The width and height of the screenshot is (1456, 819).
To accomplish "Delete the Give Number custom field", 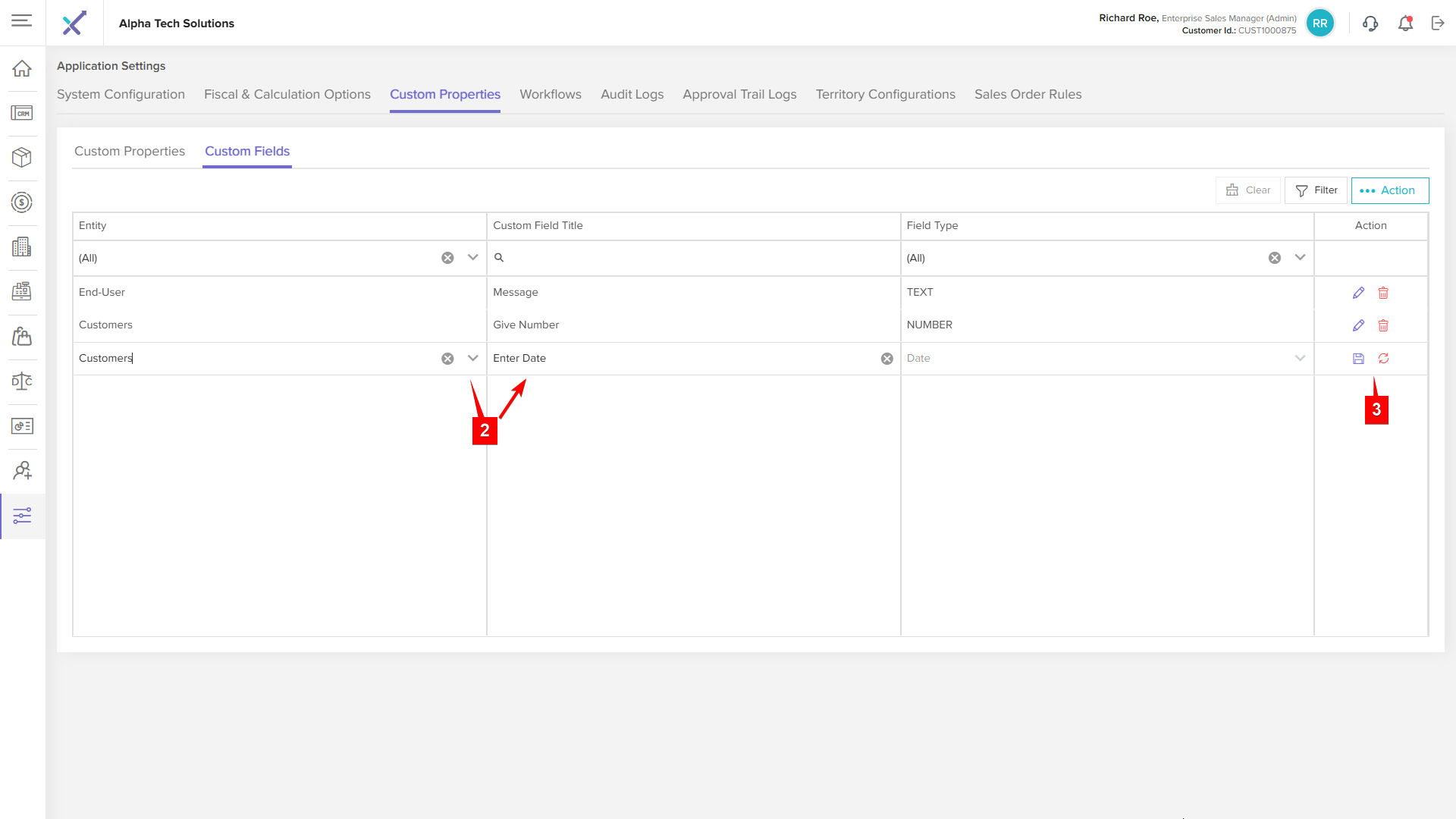I will pos(1383,325).
